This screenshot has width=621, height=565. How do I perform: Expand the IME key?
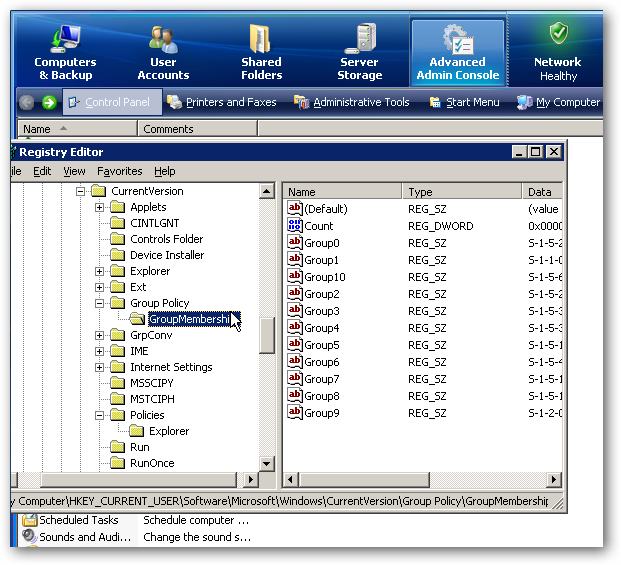coord(99,352)
